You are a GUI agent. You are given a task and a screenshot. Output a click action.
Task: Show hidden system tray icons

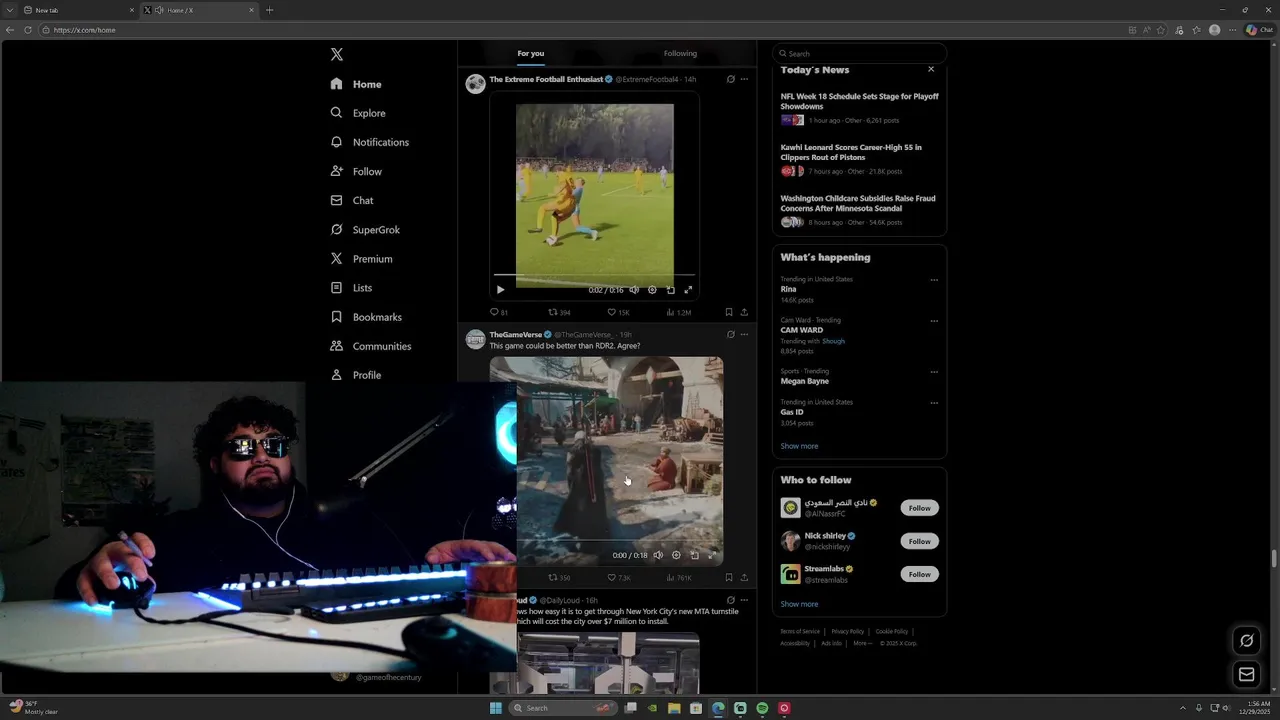[1183, 708]
